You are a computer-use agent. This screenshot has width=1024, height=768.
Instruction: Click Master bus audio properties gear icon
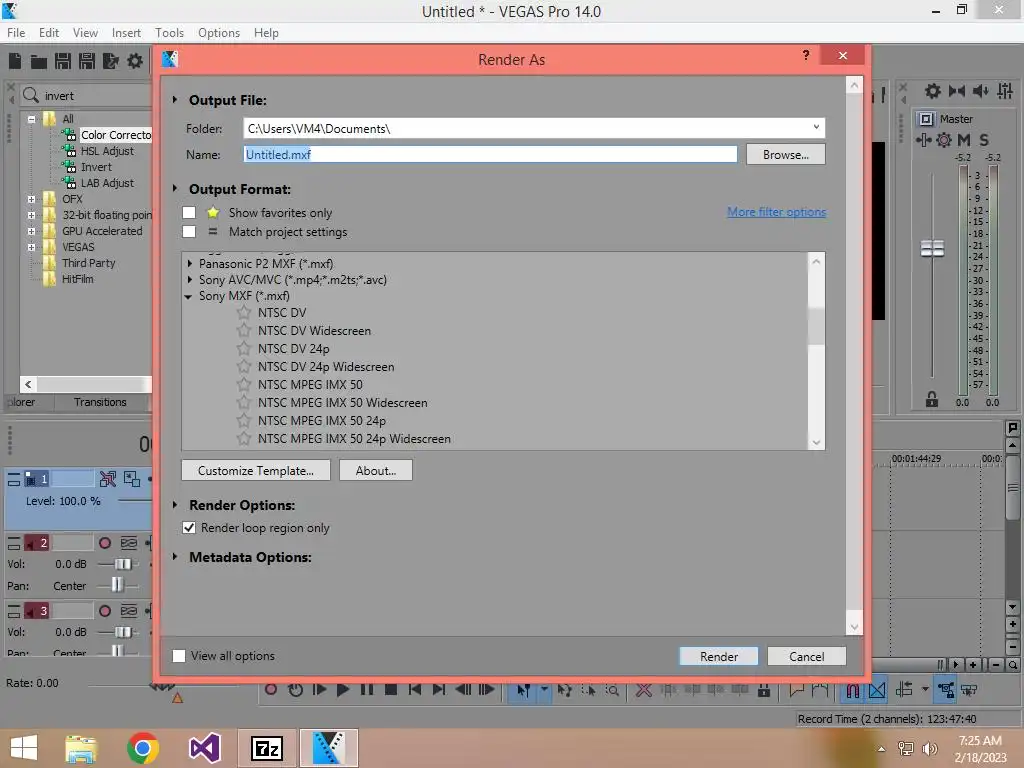[x=933, y=91]
